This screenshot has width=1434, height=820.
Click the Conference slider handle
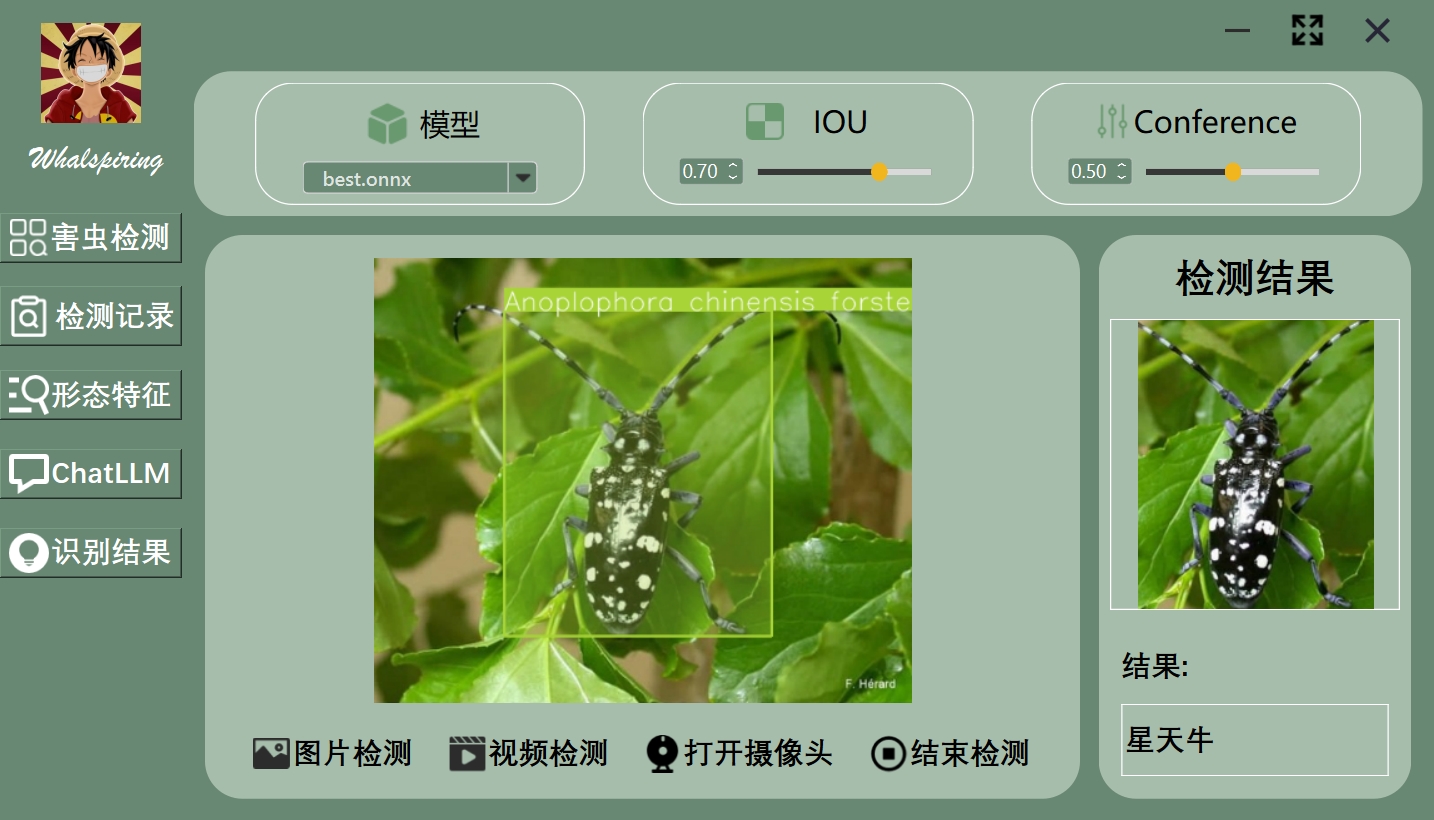click(x=1233, y=172)
